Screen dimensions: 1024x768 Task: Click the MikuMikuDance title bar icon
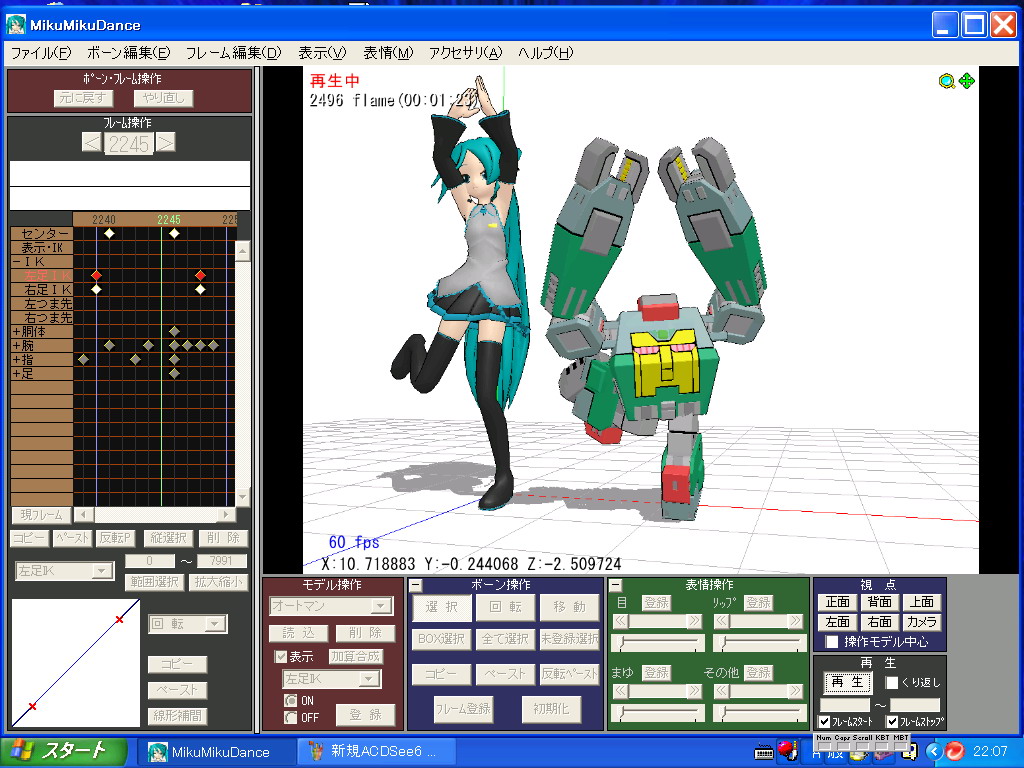tap(16, 25)
